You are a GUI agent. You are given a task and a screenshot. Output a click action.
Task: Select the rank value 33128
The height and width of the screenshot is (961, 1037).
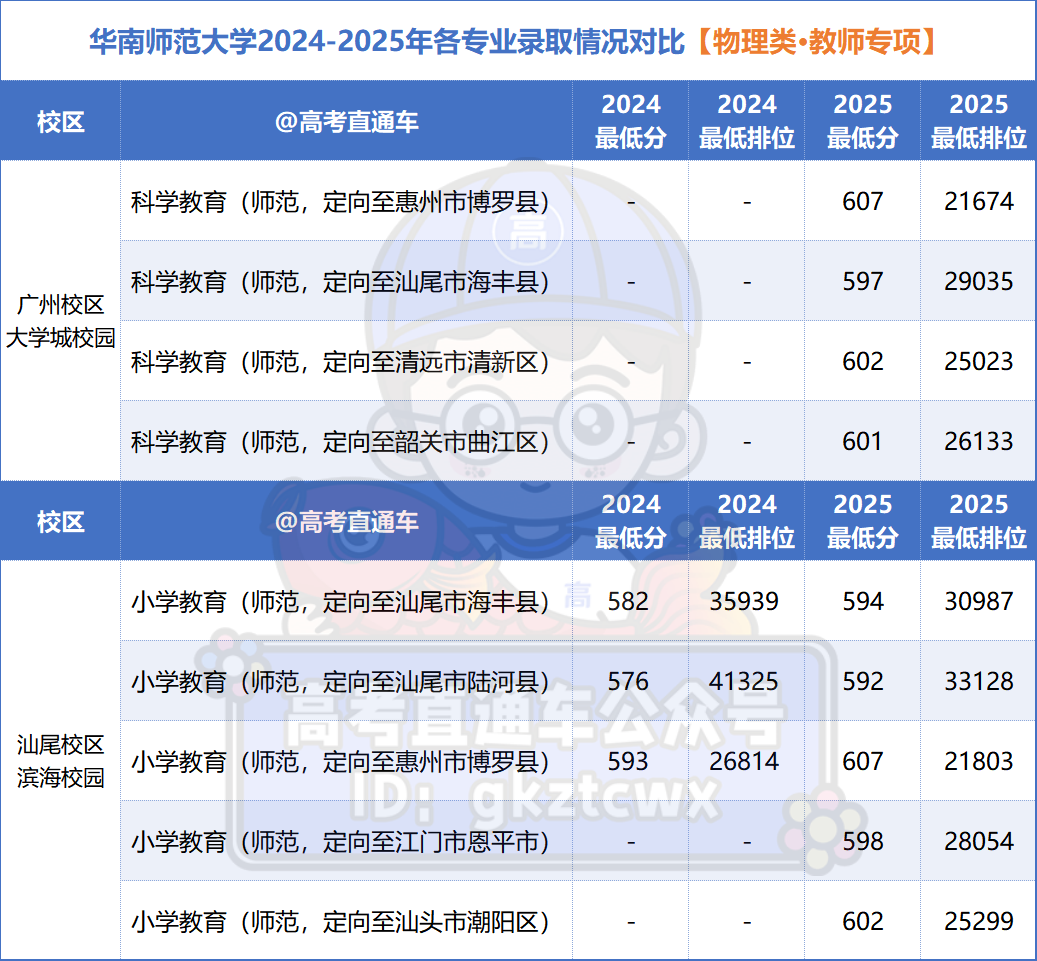coord(978,681)
